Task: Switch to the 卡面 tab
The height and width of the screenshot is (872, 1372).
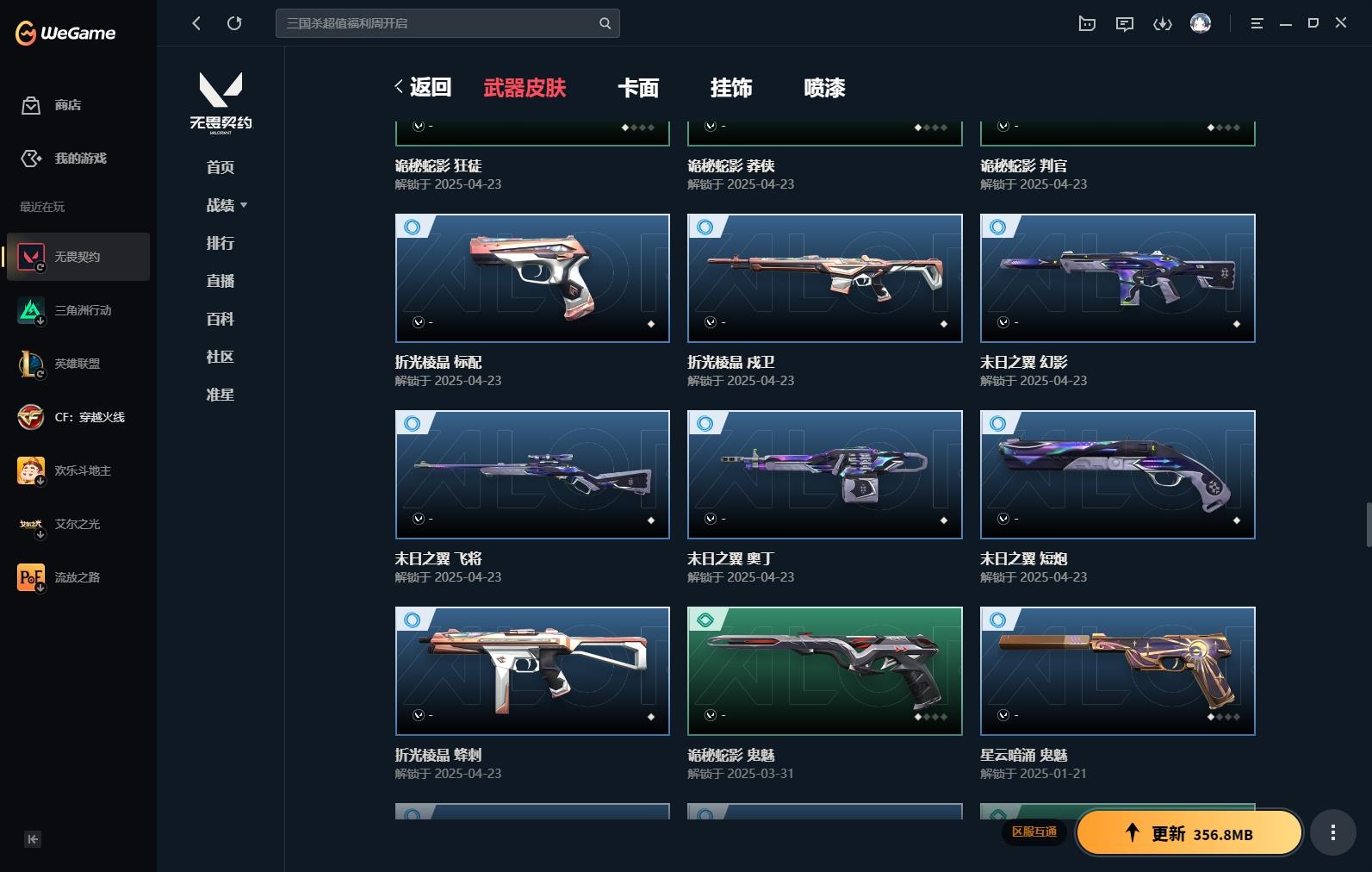Action: point(638,88)
